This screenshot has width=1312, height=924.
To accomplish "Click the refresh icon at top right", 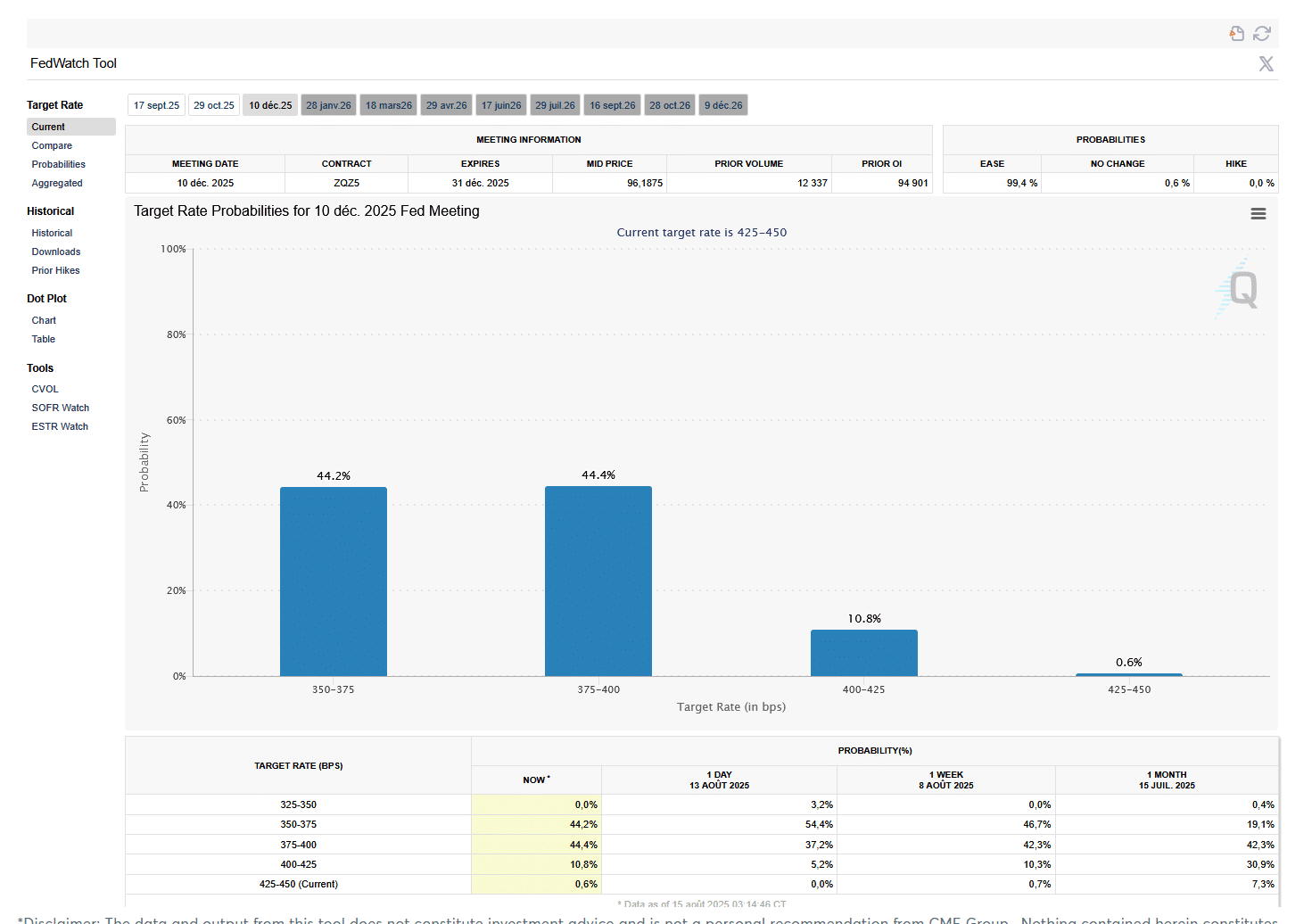I will 1261,33.
